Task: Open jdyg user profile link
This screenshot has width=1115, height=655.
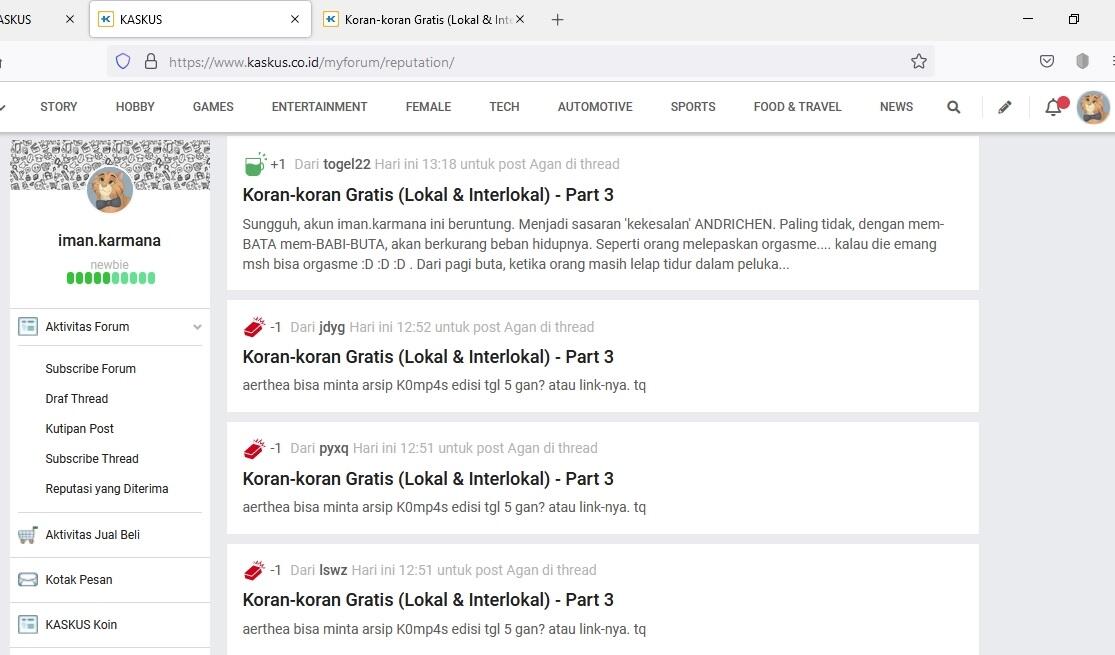Action: [331, 327]
